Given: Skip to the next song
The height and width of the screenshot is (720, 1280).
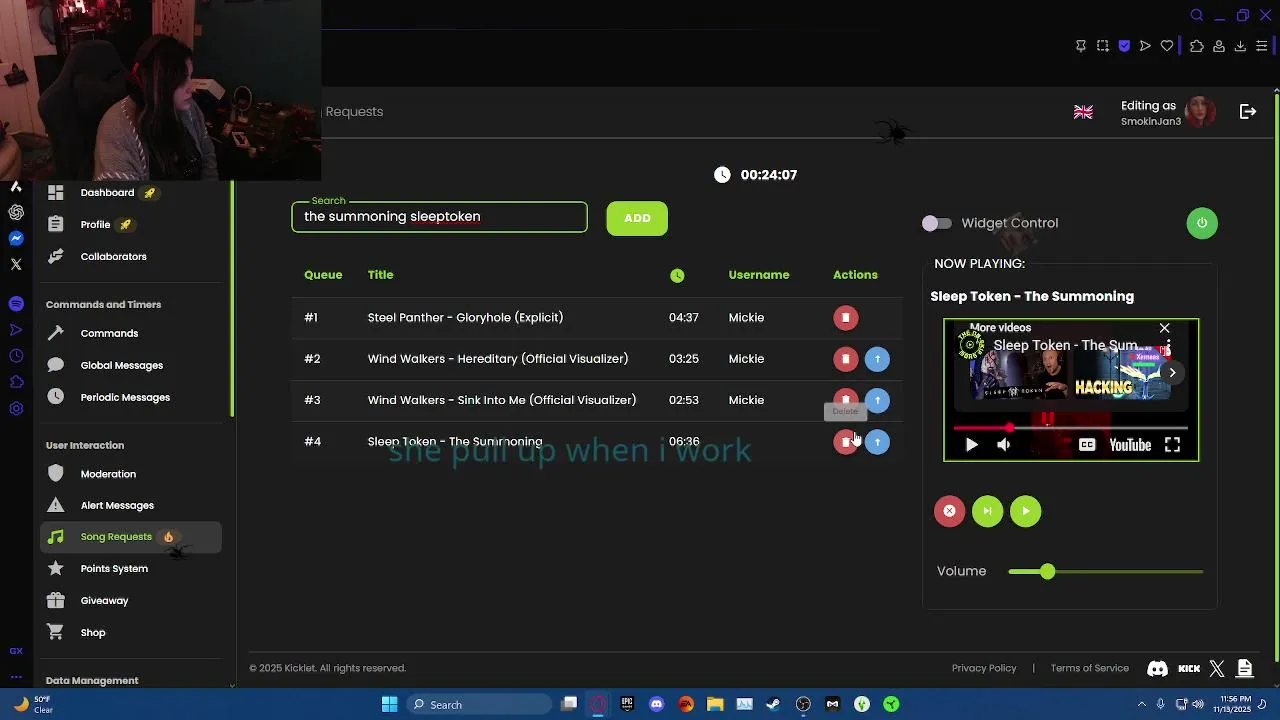Looking at the screenshot, I should click(987, 511).
